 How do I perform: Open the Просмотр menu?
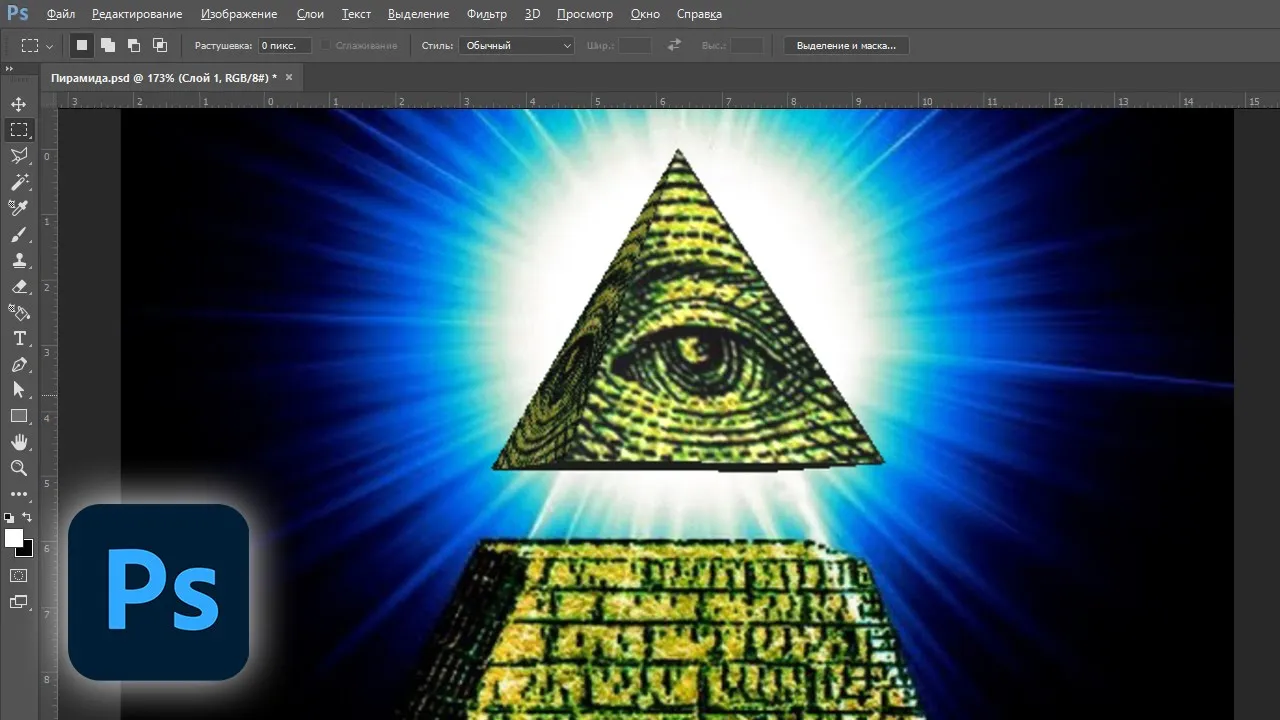tap(585, 14)
